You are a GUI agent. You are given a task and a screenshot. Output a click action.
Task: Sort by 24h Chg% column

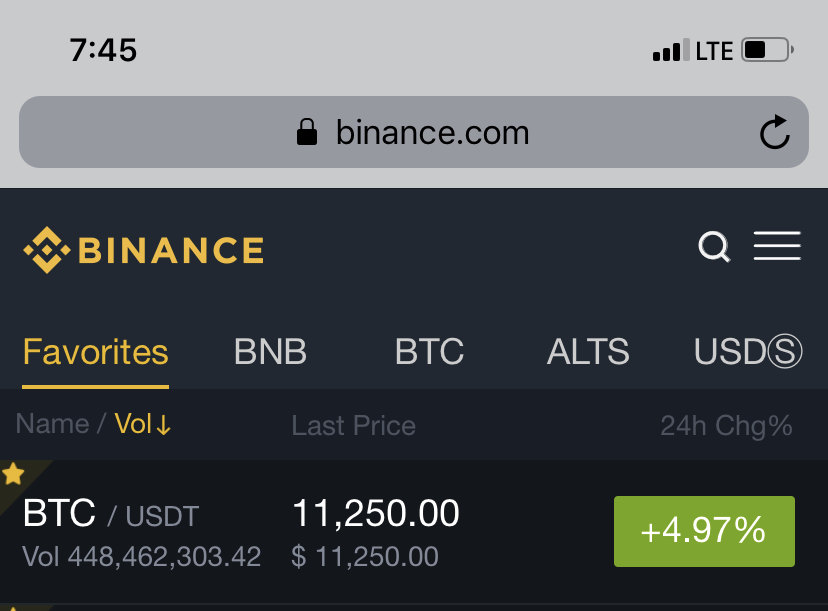pyautogui.click(x=726, y=426)
